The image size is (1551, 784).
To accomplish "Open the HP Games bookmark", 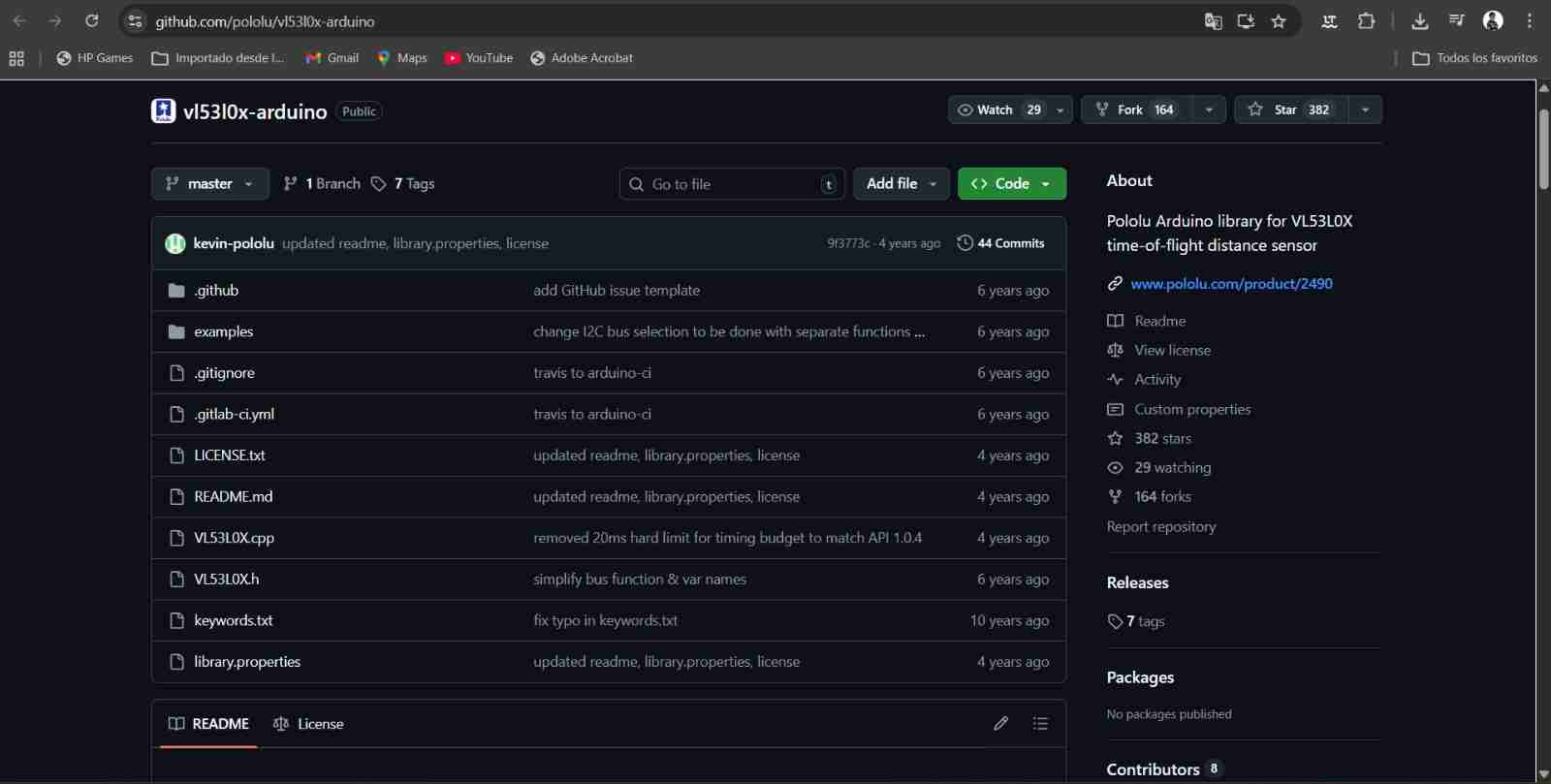I will (x=95, y=58).
